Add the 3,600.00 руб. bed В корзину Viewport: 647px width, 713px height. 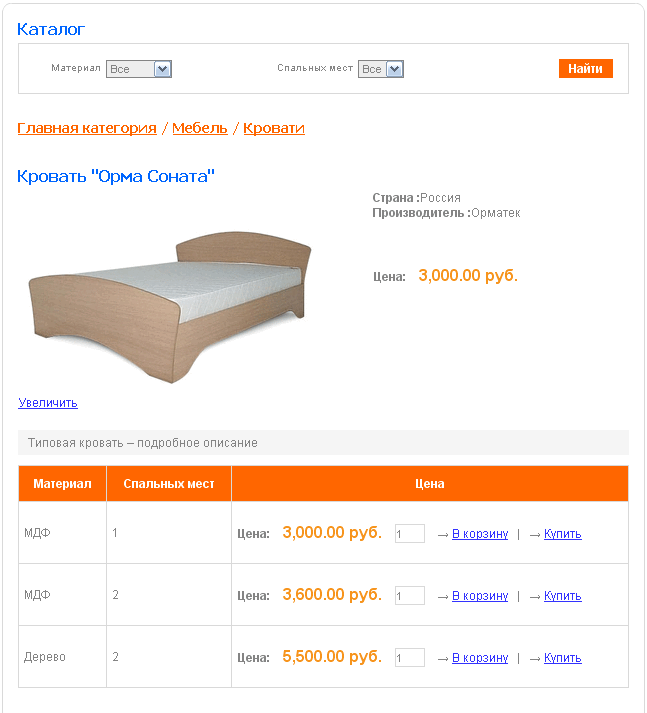point(480,596)
